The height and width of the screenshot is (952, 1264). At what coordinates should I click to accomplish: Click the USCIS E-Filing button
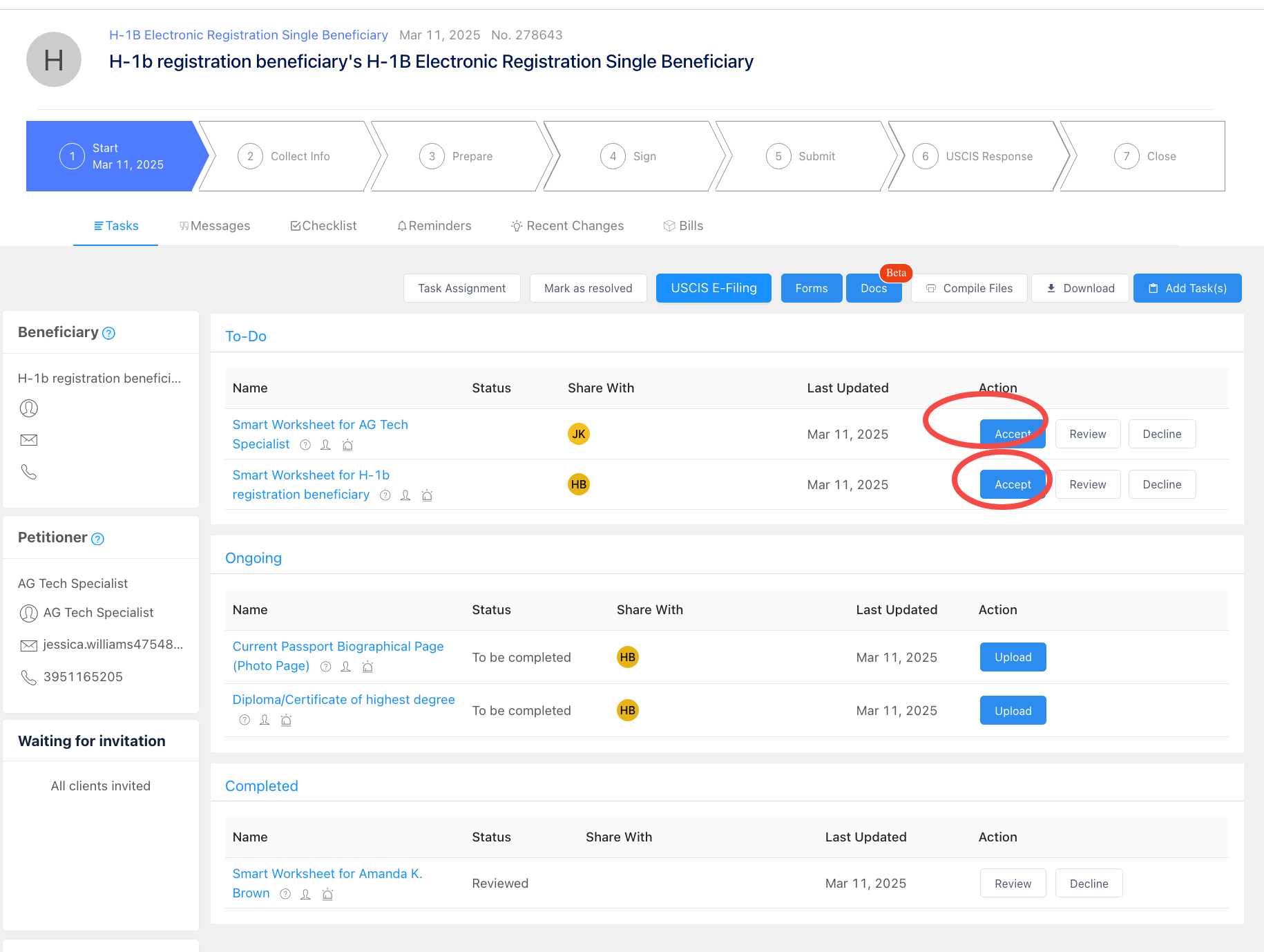[714, 288]
